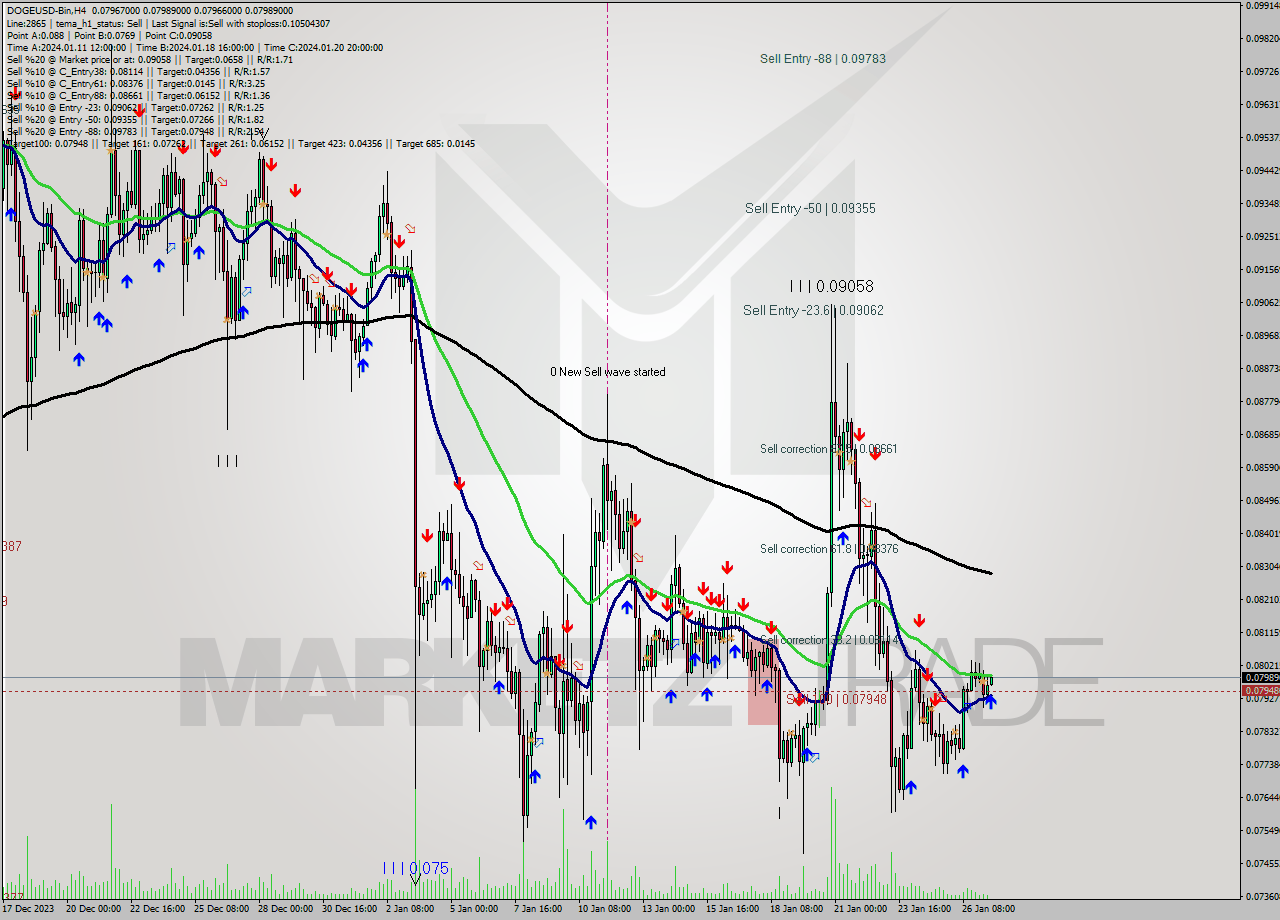Click the 'Sell %20 @ Entry -50' line

pyautogui.click(x=135, y=119)
